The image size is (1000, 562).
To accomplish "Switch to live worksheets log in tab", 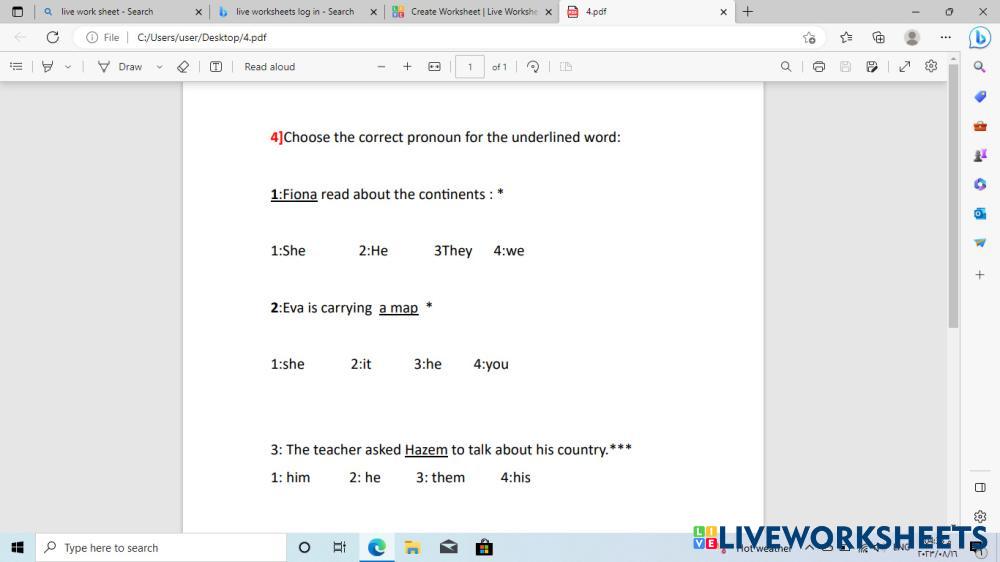I will click(x=294, y=12).
